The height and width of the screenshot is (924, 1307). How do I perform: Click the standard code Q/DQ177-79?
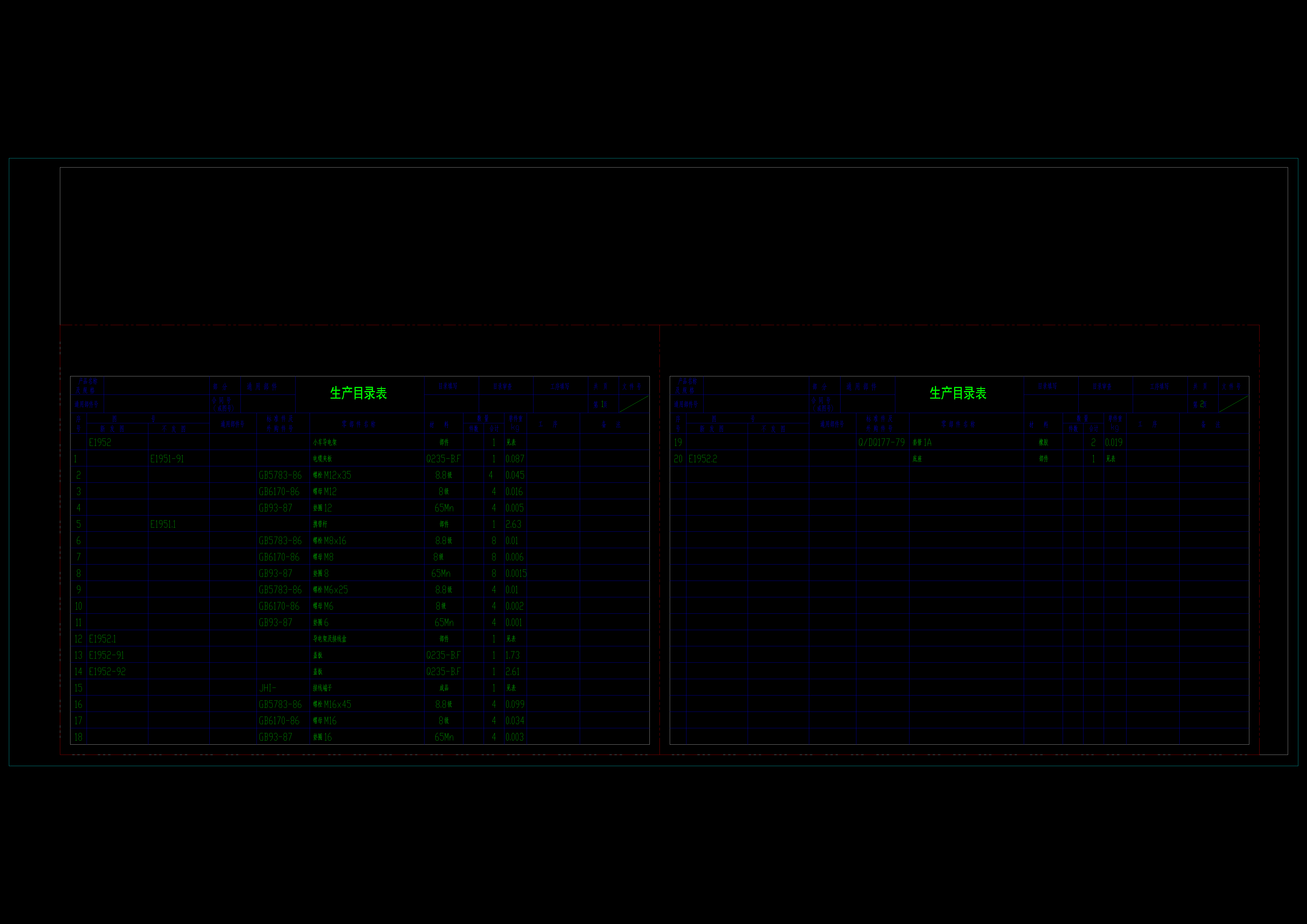[x=881, y=442]
